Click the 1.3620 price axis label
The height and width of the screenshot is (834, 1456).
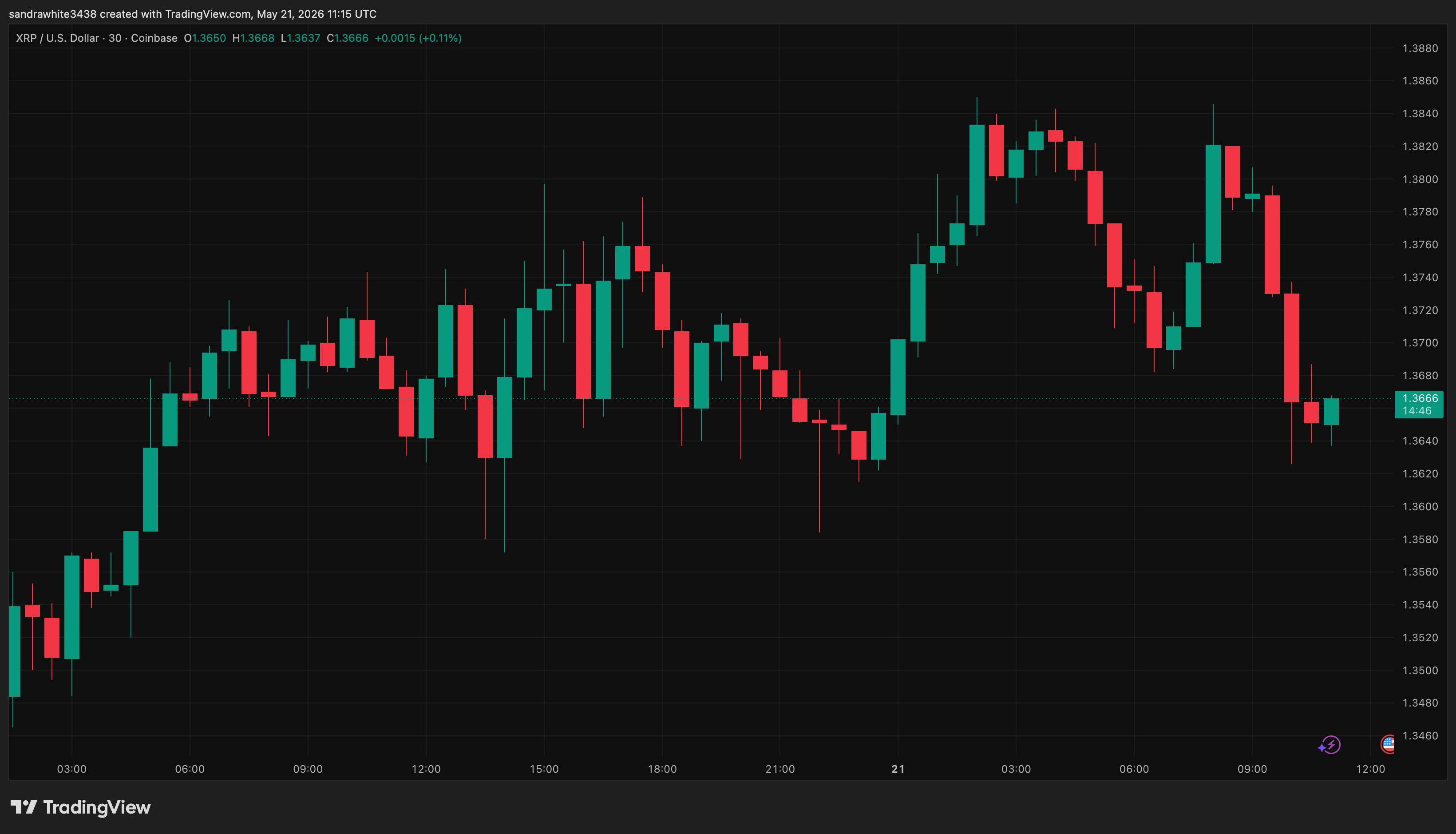pos(1420,474)
